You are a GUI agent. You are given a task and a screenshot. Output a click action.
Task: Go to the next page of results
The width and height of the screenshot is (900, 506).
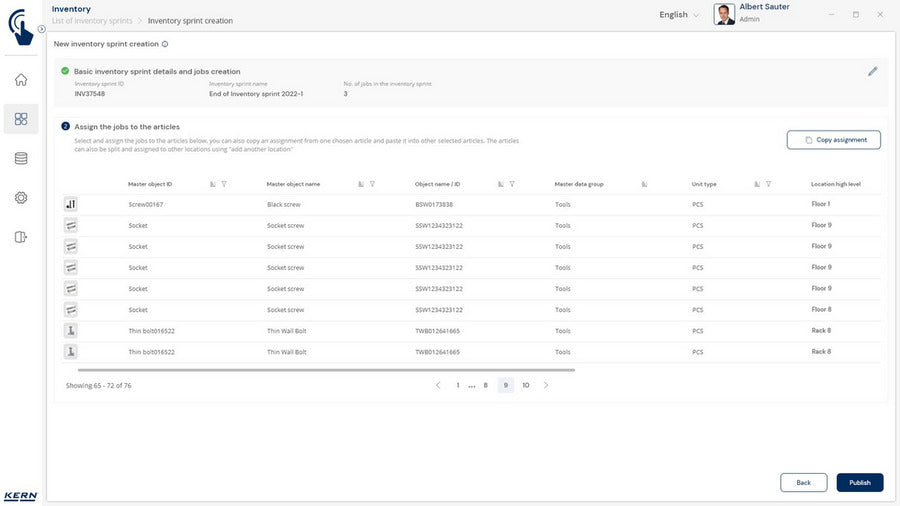[545, 385]
